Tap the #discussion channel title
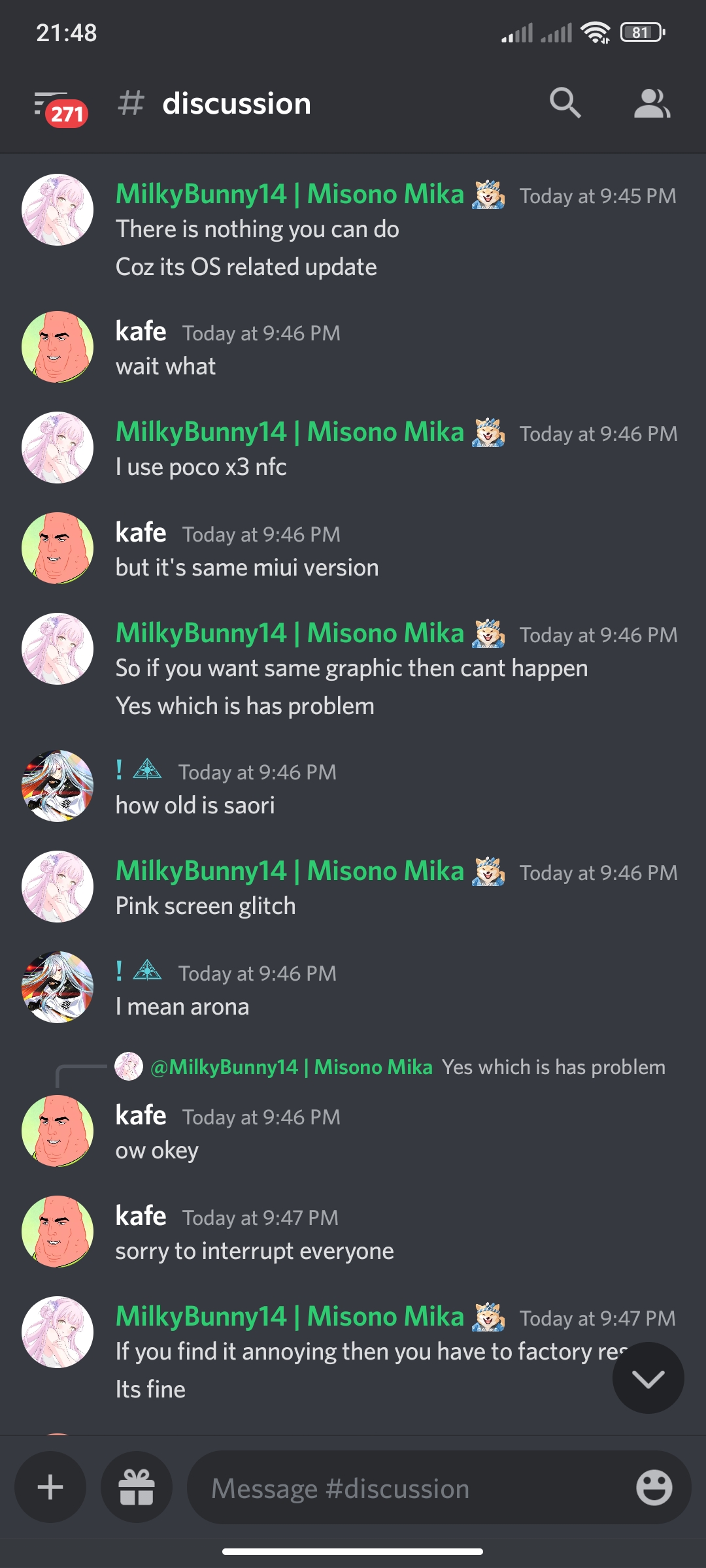Screen dimensions: 706x1568 coord(237,103)
